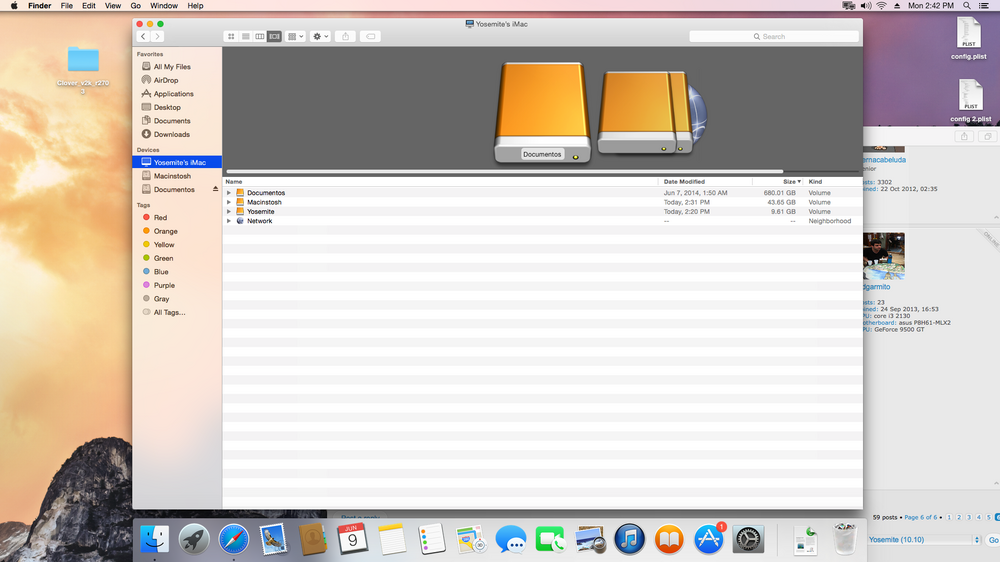Click the Edit Tags toolbar button
Screen dimensions: 1000x562
coord(371,36)
